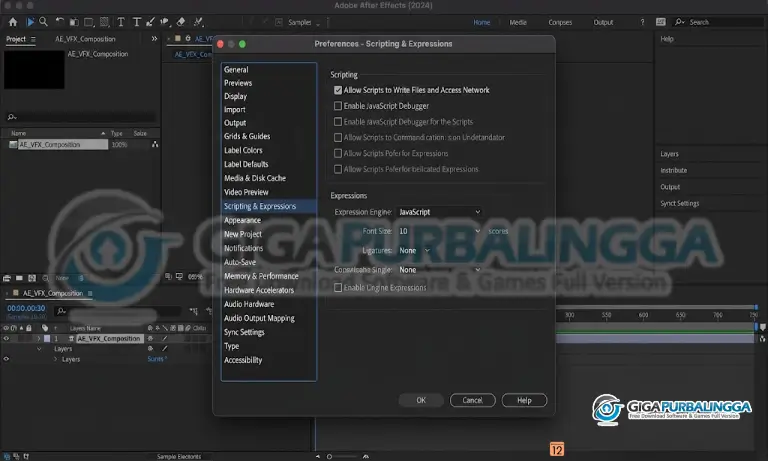
Task: Check Allow Scripts Pofer for Expressions
Action: [338, 153]
